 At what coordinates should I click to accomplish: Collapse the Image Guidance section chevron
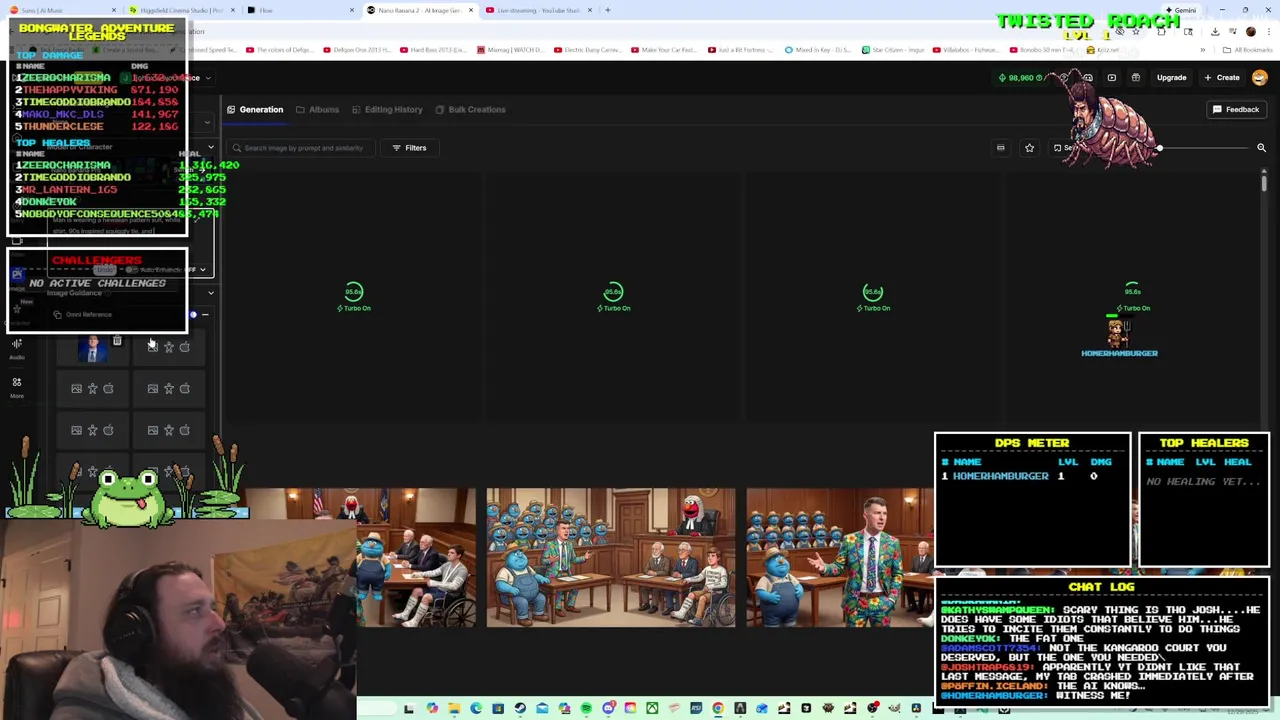point(210,293)
